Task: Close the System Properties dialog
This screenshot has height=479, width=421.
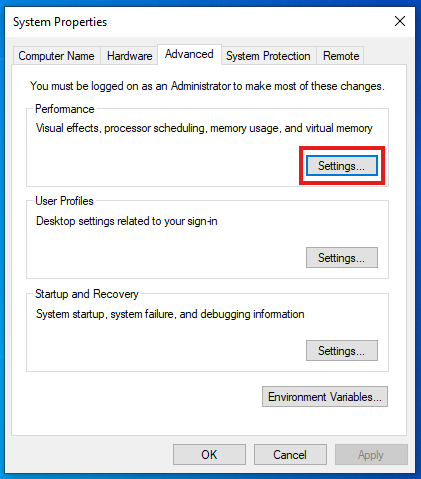Action: coord(400,21)
